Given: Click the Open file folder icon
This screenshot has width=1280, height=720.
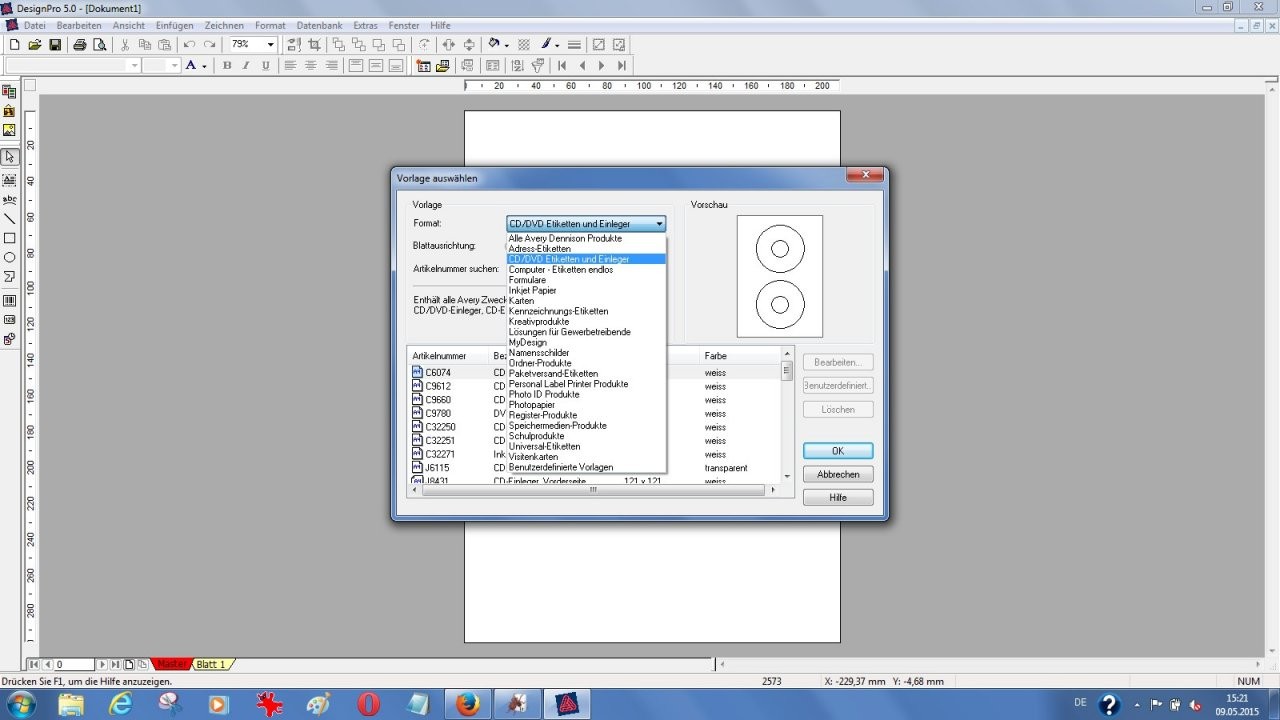Looking at the screenshot, I should click(x=34, y=45).
